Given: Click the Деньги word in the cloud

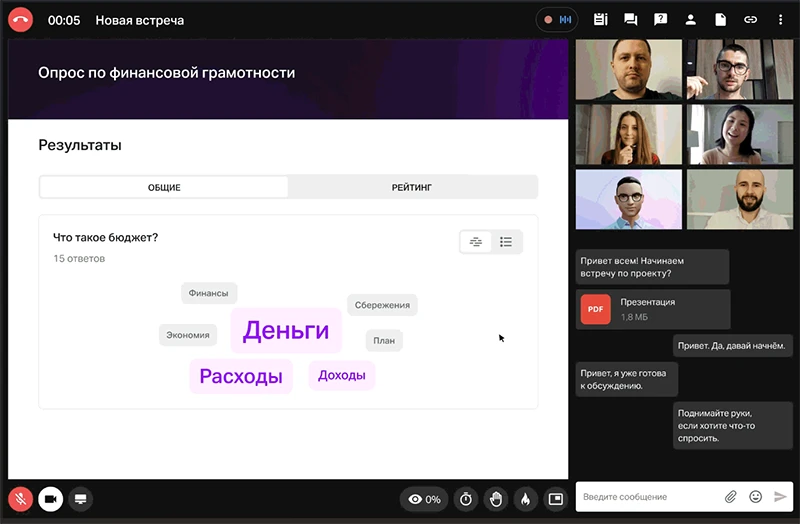Looking at the screenshot, I should (286, 330).
